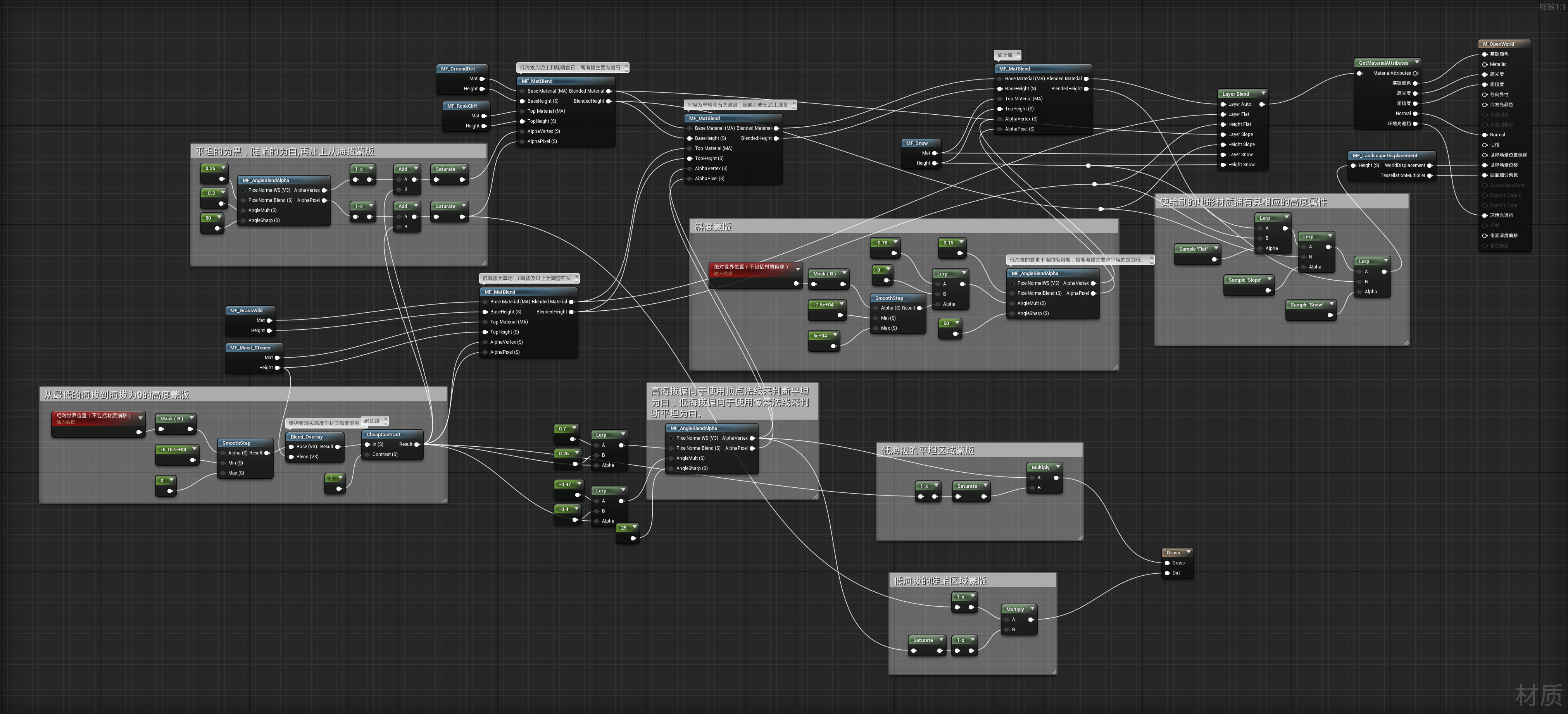
Task: Select the M_OpenWorld result node title
Action: (x=1498, y=44)
